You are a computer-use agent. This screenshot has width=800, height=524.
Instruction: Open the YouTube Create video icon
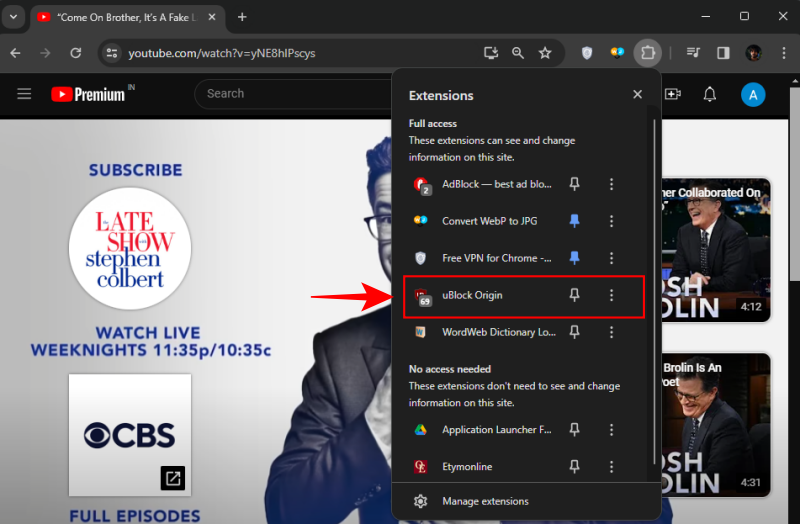(x=673, y=94)
